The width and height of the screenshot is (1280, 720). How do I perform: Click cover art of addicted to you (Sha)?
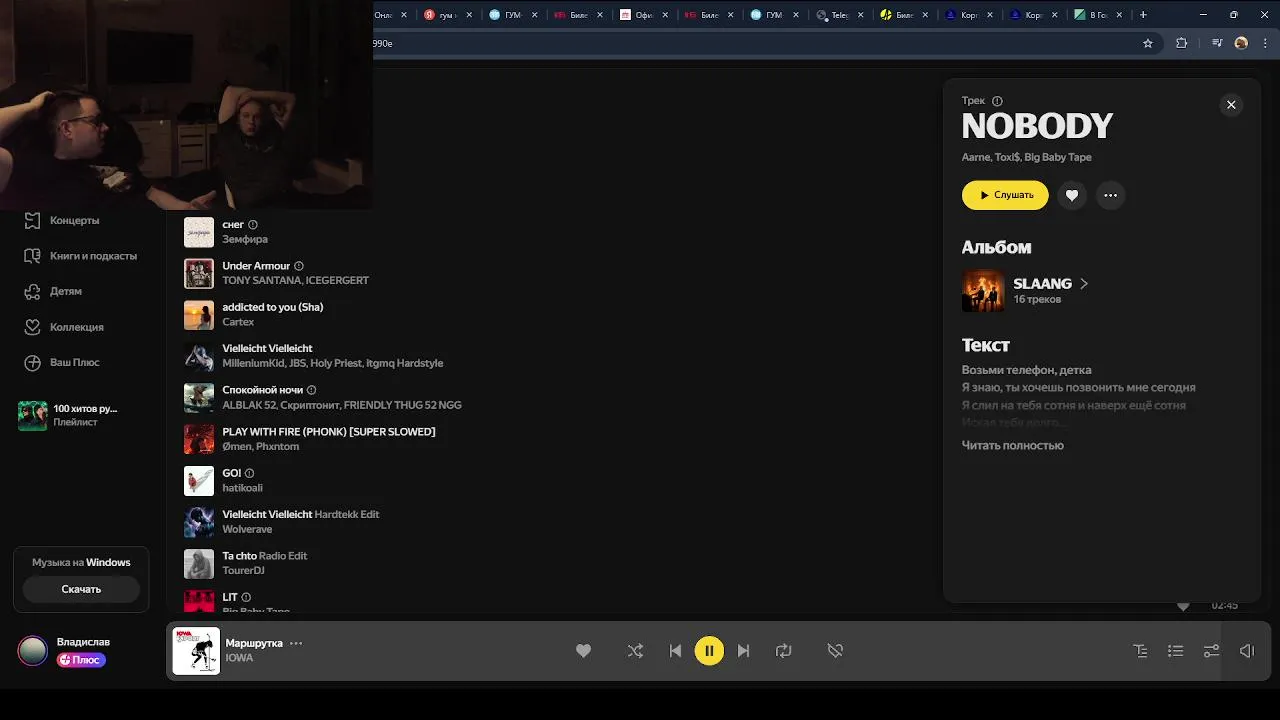(x=199, y=315)
